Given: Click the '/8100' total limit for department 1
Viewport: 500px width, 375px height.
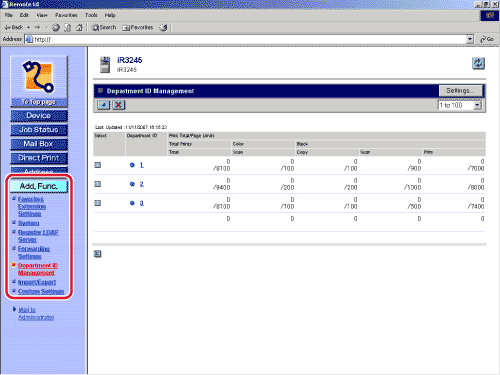Looking at the screenshot, I should (222, 169).
